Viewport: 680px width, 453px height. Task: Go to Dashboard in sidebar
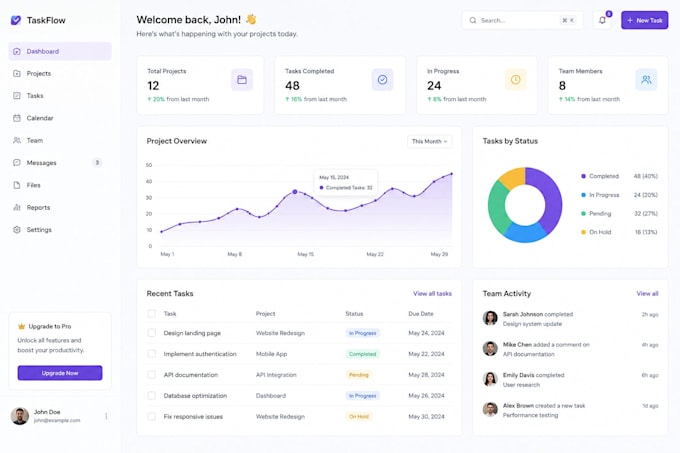(60, 51)
